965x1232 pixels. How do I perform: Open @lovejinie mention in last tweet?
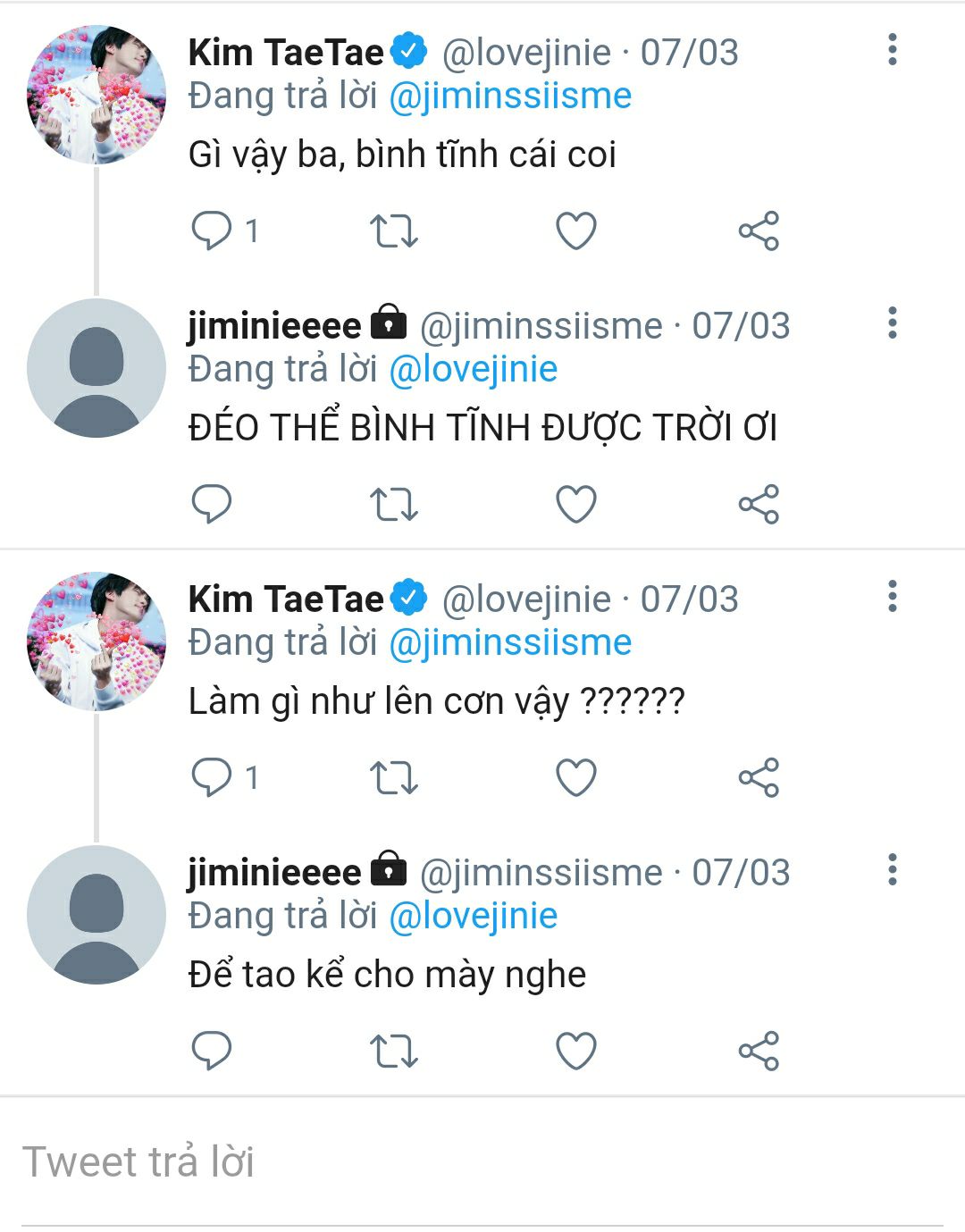click(474, 917)
